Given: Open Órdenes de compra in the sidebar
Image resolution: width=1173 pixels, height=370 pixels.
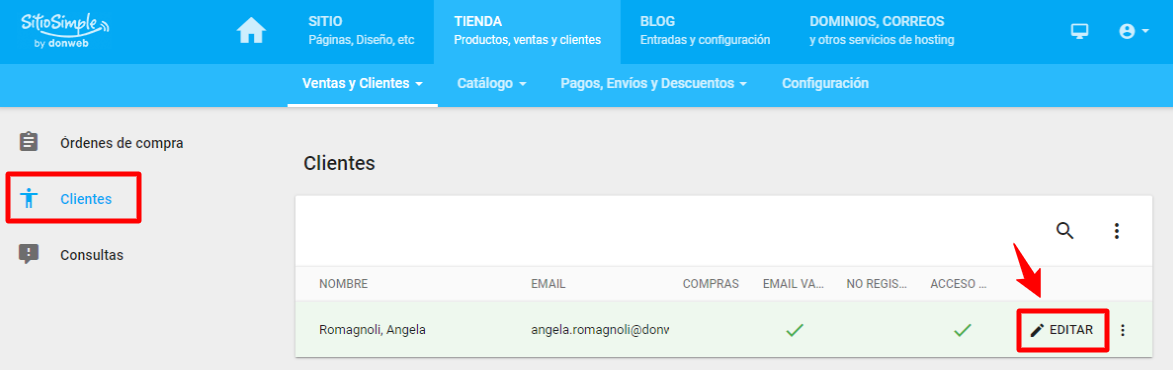Looking at the screenshot, I should 121,143.
